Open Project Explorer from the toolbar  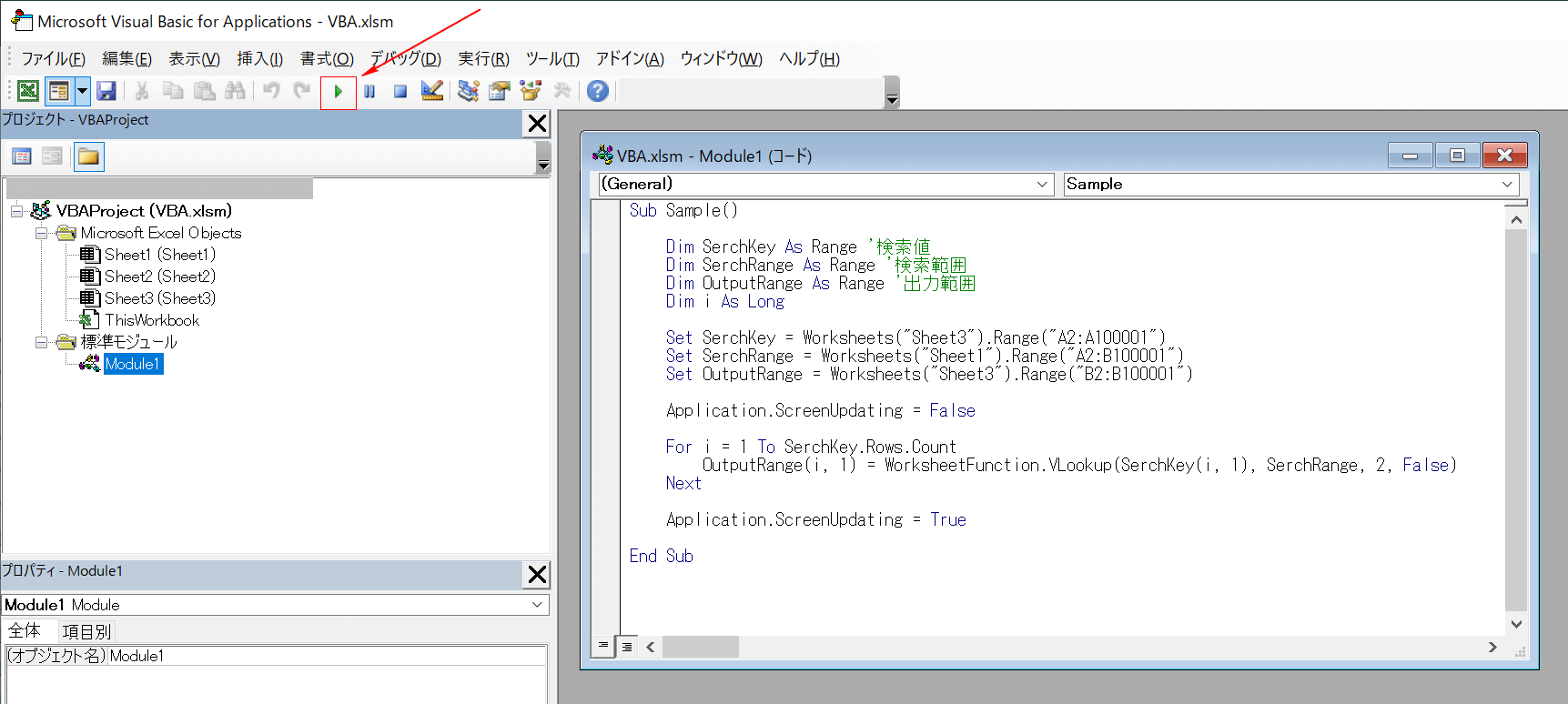point(468,91)
